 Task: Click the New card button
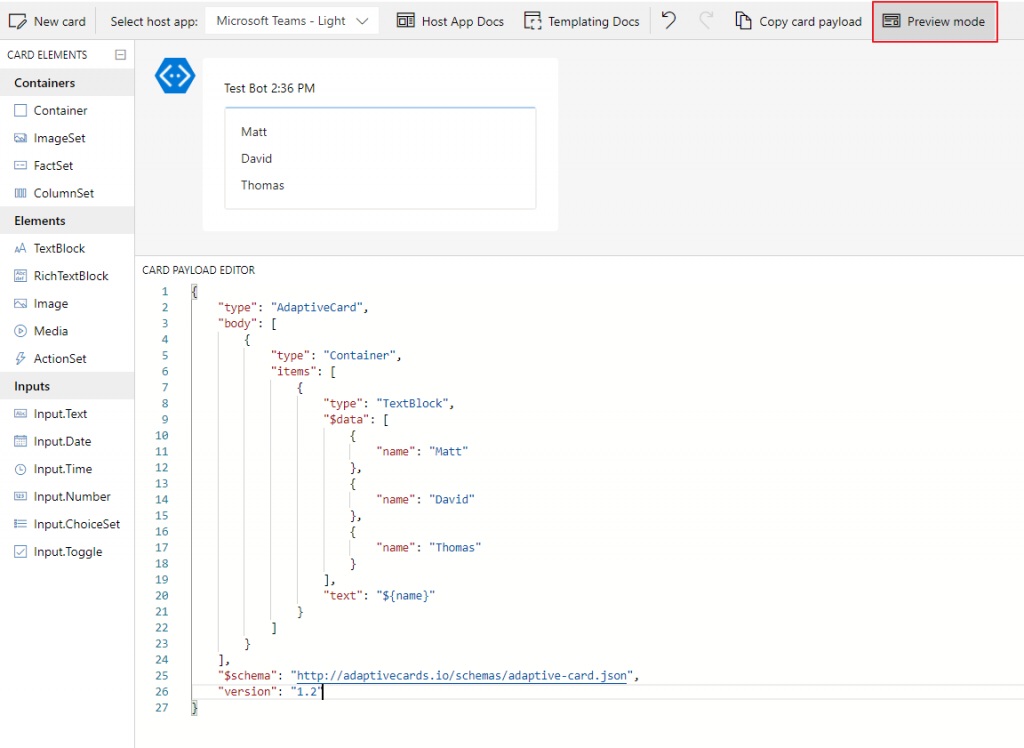click(x=47, y=20)
